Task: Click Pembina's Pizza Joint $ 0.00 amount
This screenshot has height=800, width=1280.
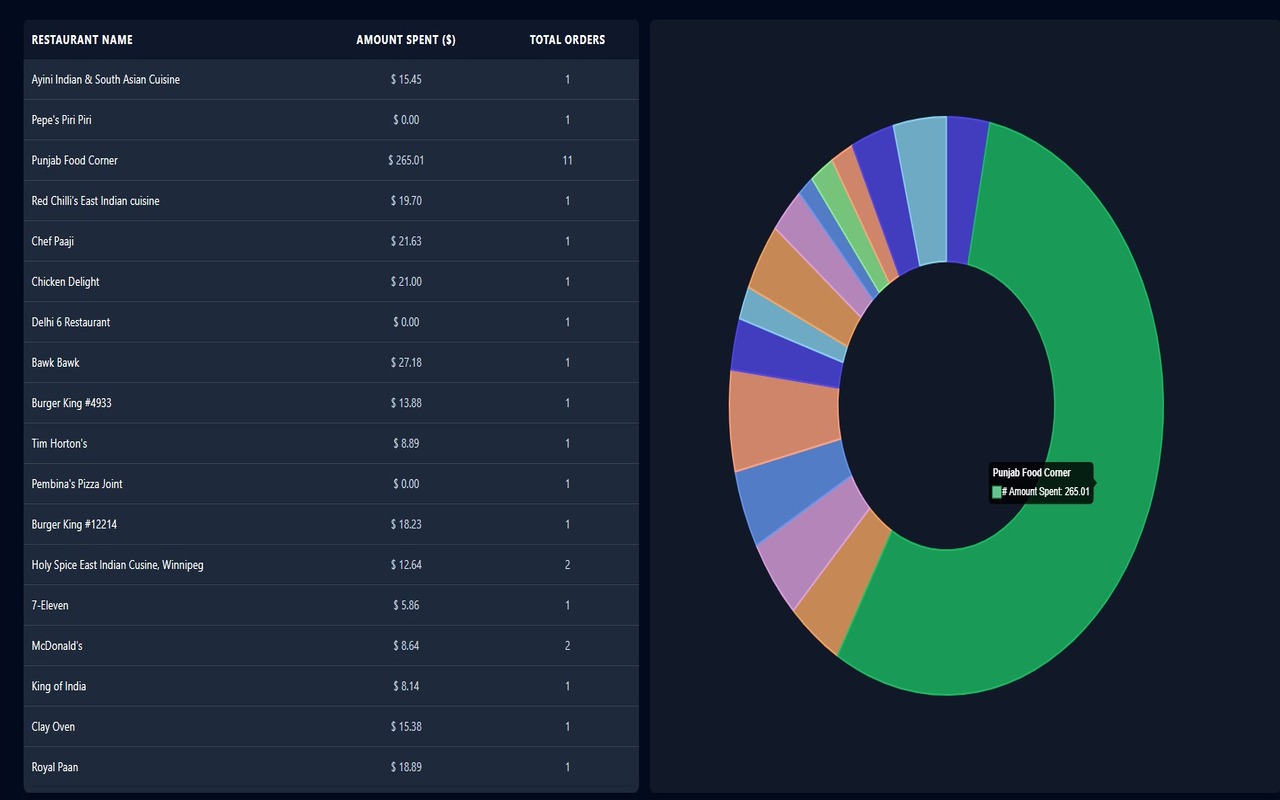Action: click(x=406, y=484)
